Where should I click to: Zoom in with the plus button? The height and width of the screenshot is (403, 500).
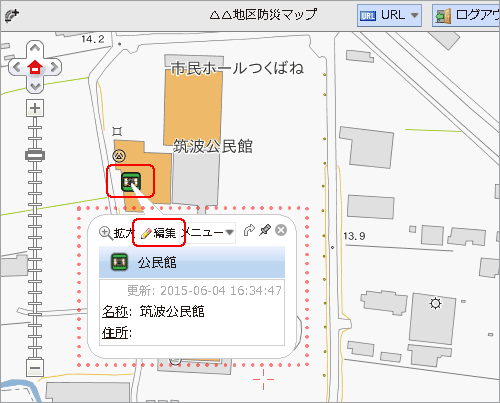(35, 108)
